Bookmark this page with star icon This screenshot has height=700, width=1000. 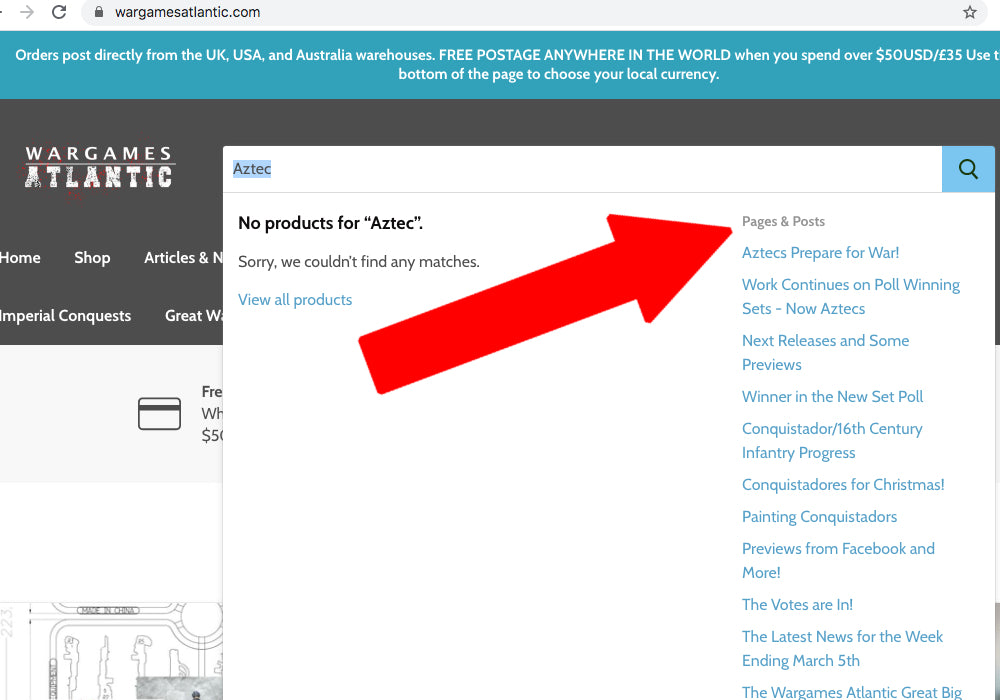969,12
